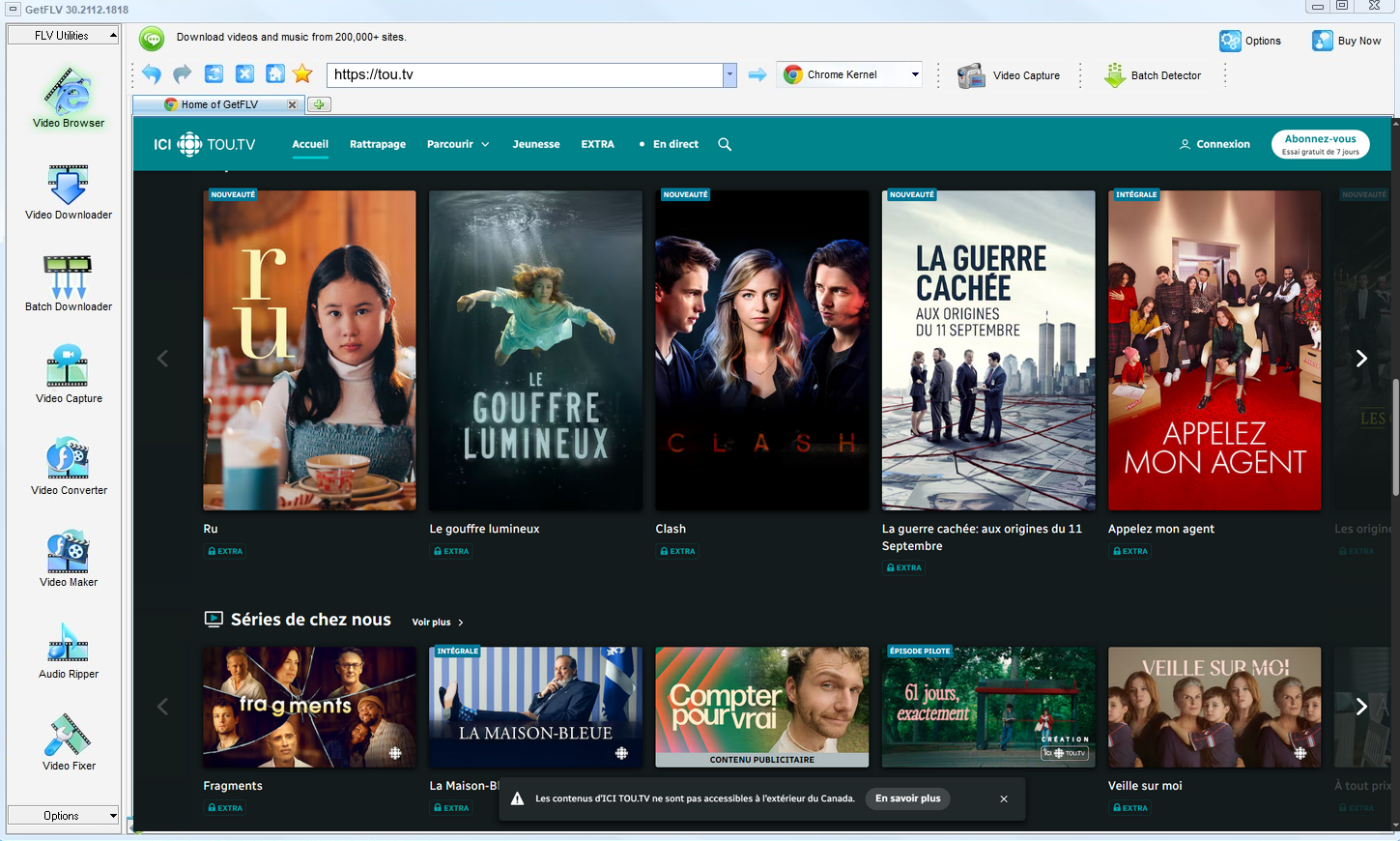Image resolution: width=1400 pixels, height=841 pixels.
Task: Click the Abonnez-vous button
Action: (x=1320, y=144)
